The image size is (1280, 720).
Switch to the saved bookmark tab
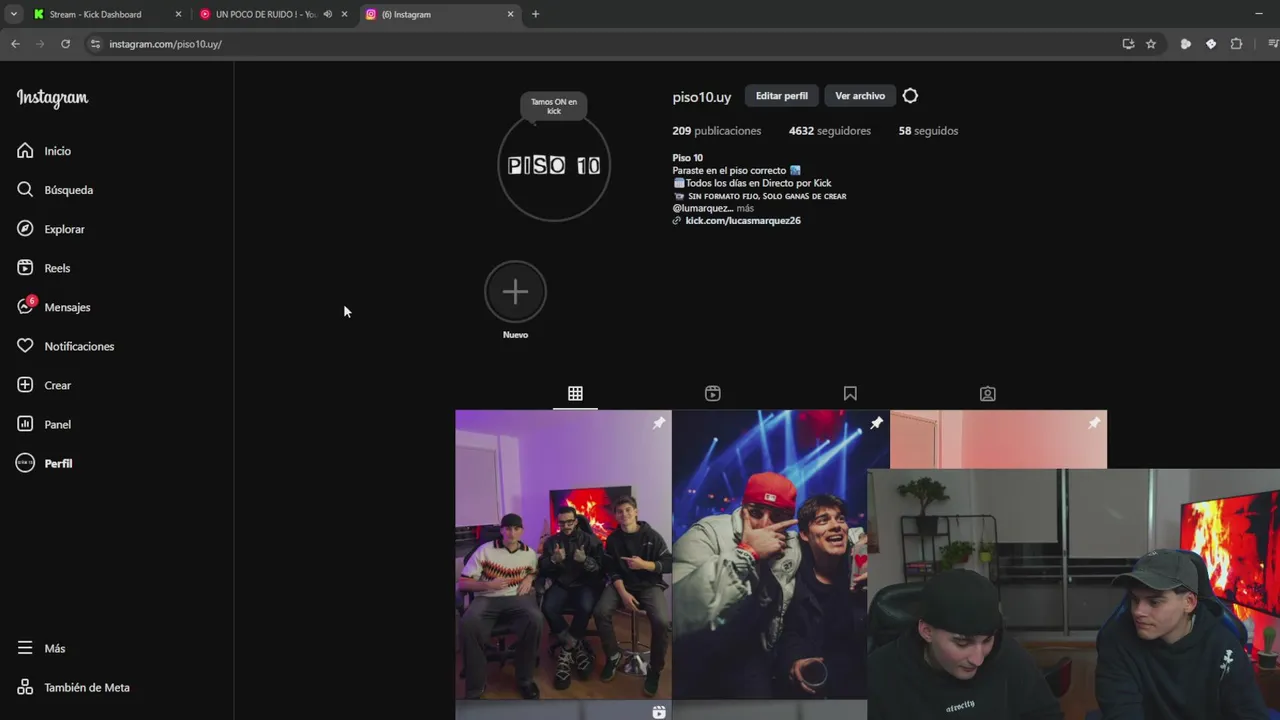850,394
